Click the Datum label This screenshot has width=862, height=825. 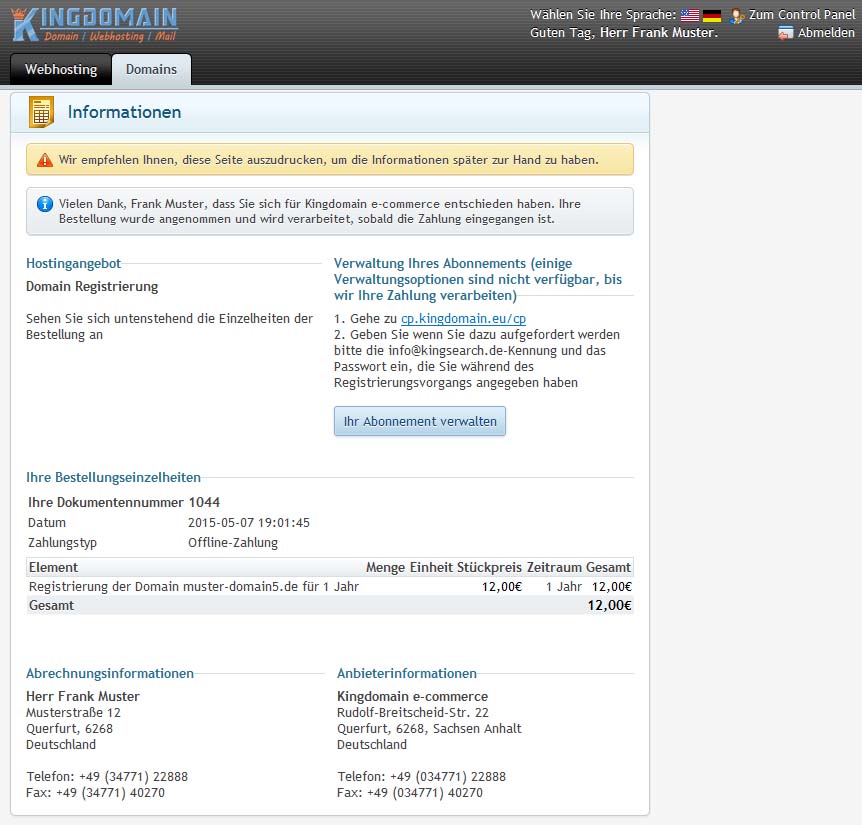point(47,523)
